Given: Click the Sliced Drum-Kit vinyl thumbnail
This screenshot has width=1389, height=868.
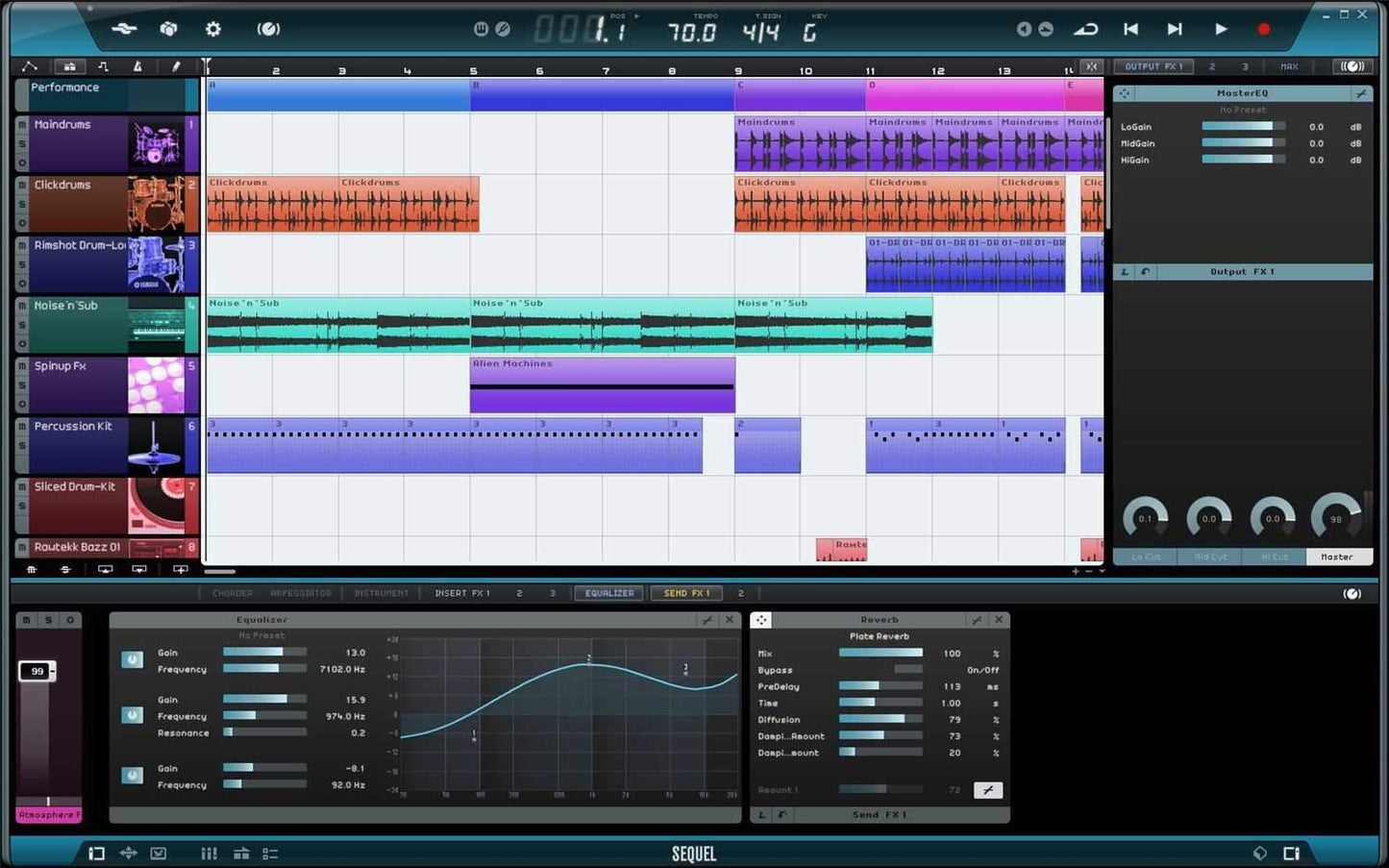Looking at the screenshot, I should [157, 506].
